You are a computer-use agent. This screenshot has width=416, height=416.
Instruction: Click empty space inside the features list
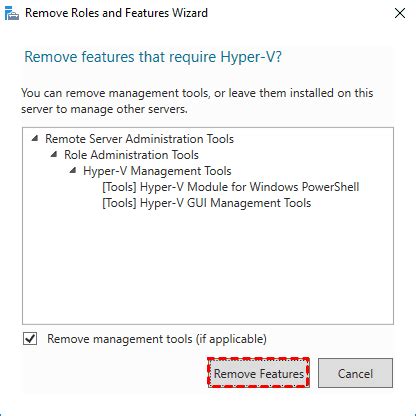coord(208,267)
